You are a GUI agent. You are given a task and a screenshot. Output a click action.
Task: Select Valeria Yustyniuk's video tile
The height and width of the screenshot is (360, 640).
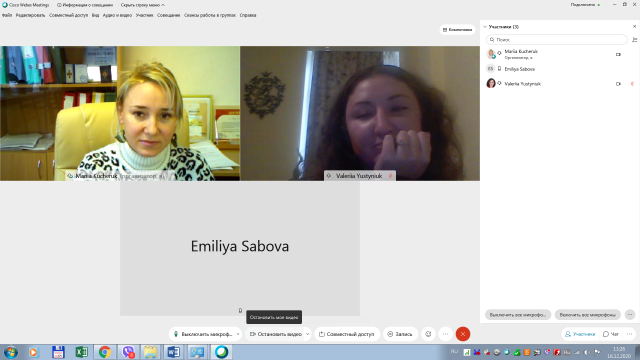click(360, 113)
